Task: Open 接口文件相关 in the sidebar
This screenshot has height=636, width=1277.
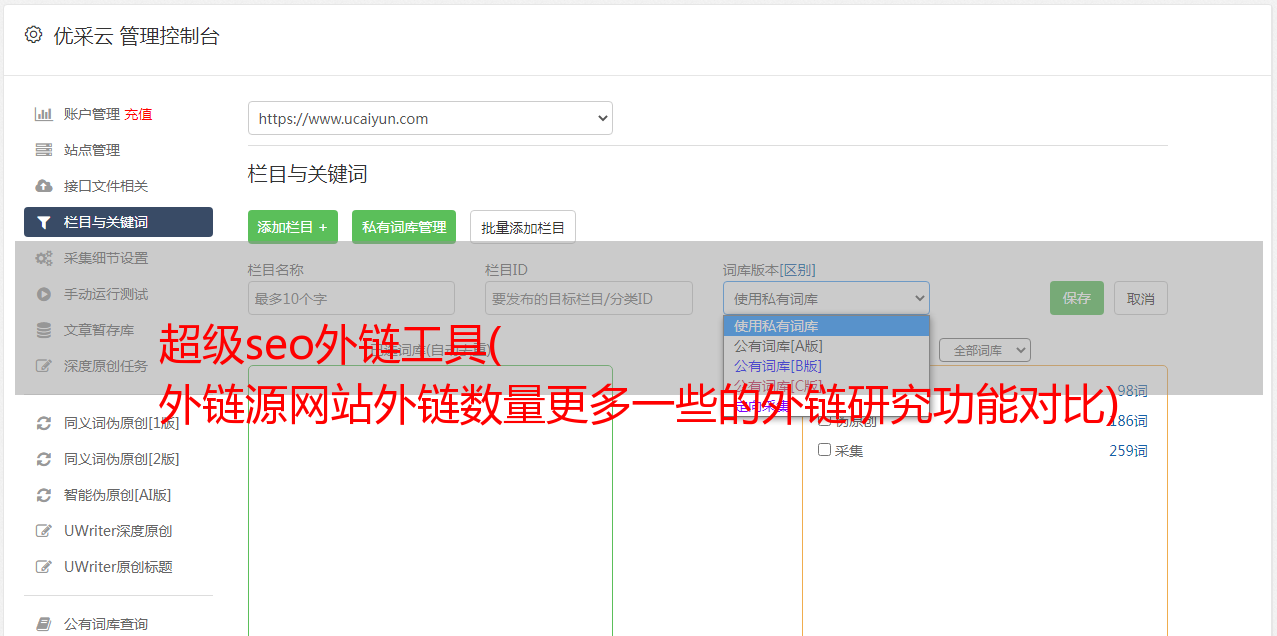Action: pos(106,186)
